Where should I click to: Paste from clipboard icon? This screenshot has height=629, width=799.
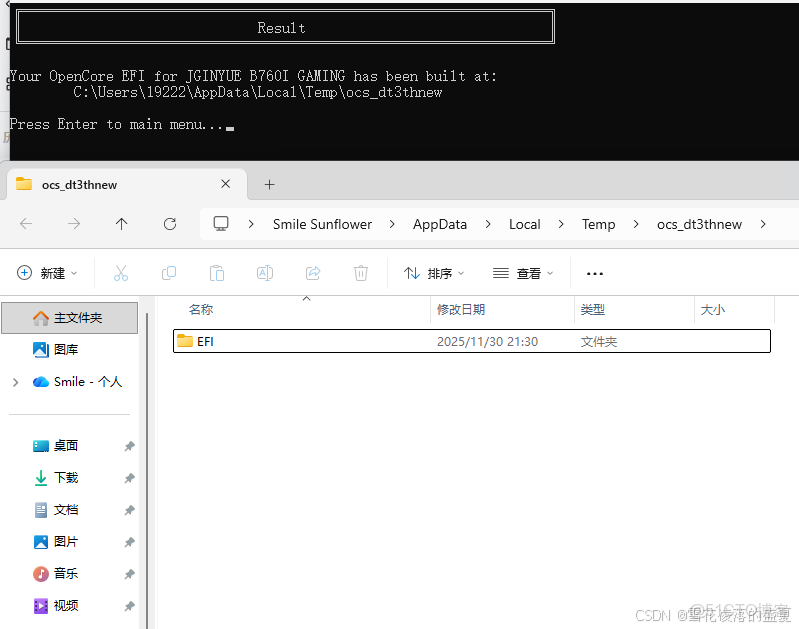(x=217, y=273)
